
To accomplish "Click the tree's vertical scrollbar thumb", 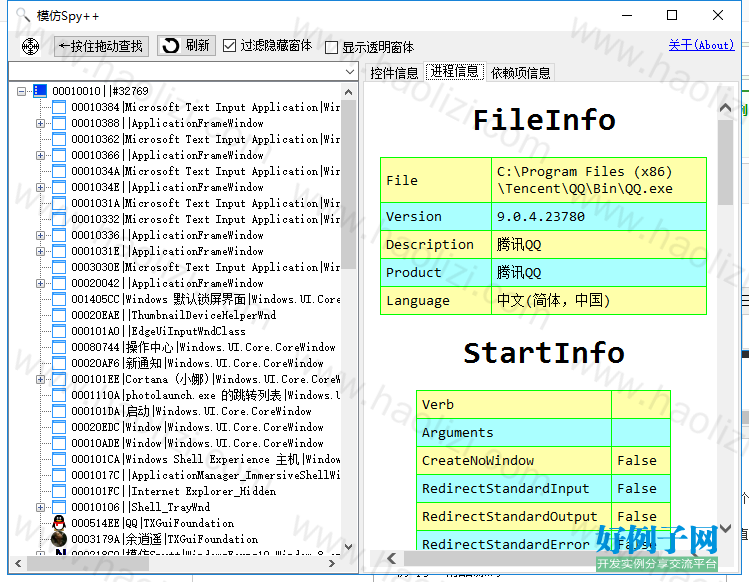I will point(349,184).
